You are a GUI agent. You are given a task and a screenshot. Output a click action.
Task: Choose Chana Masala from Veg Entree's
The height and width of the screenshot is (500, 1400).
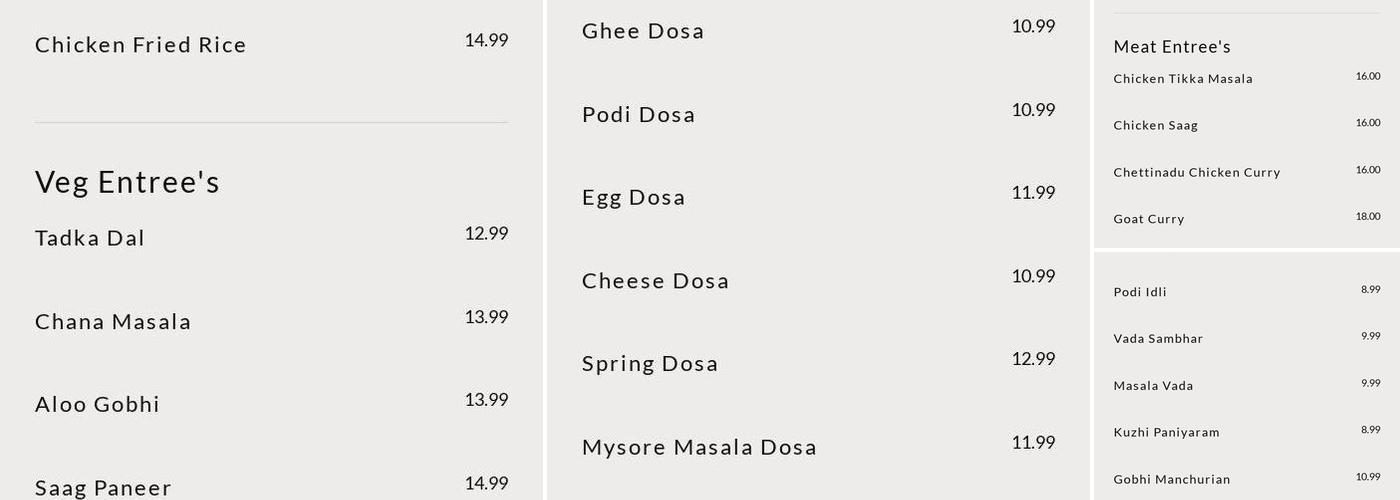pyautogui.click(x=113, y=322)
